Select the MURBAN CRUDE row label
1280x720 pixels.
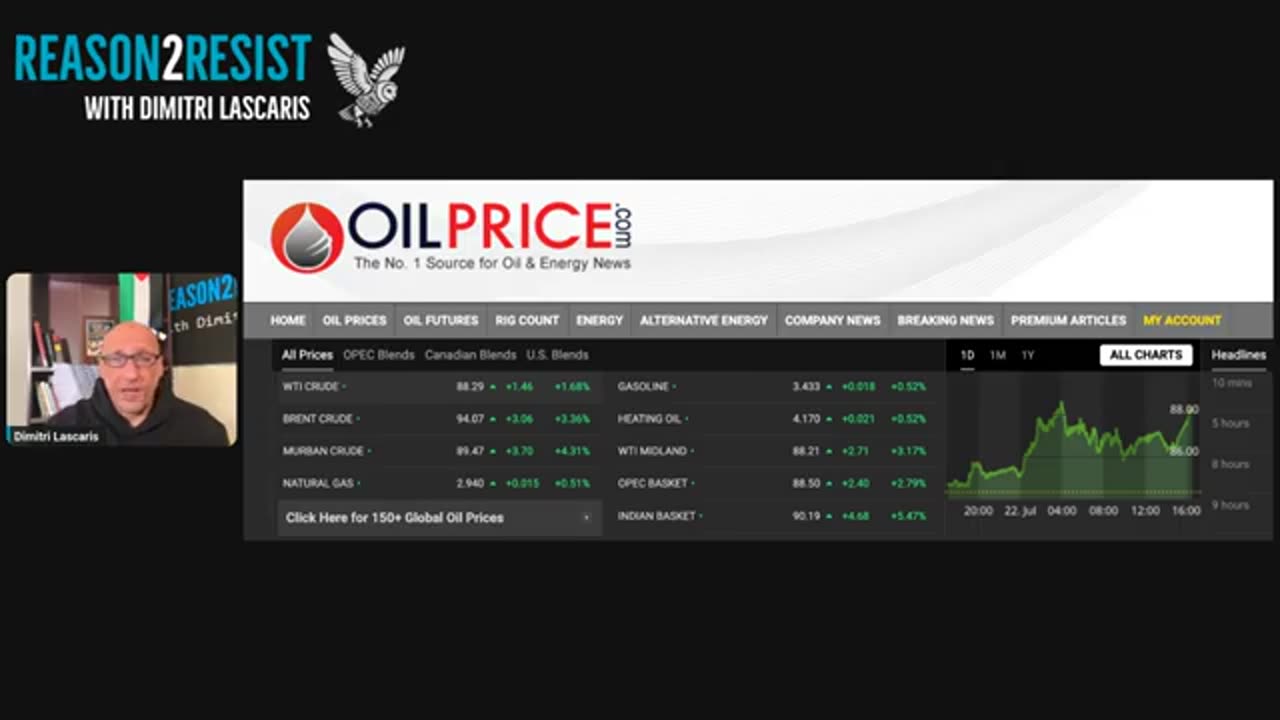[323, 451]
